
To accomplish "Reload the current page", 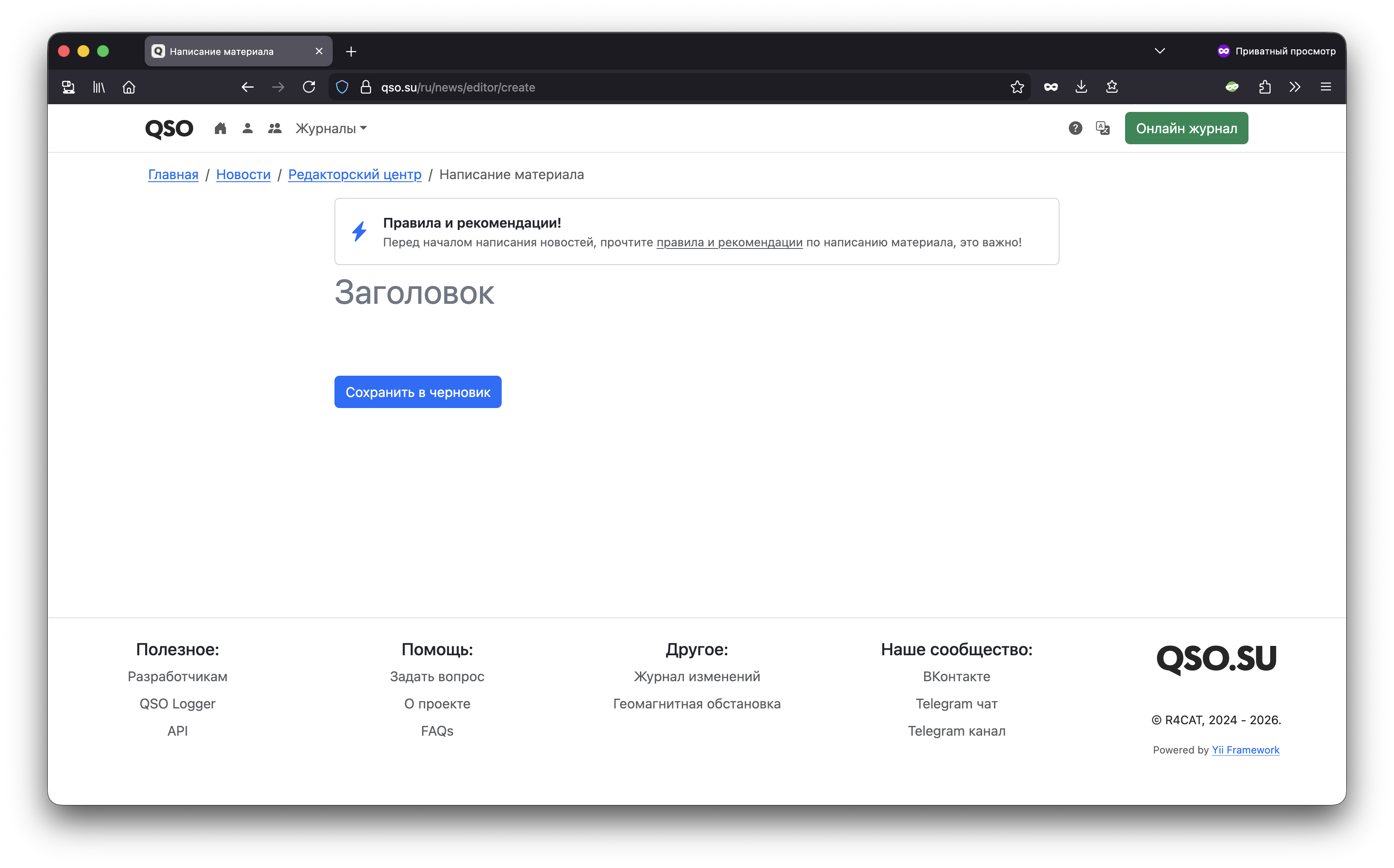I will pyautogui.click(x=309, y=87).
